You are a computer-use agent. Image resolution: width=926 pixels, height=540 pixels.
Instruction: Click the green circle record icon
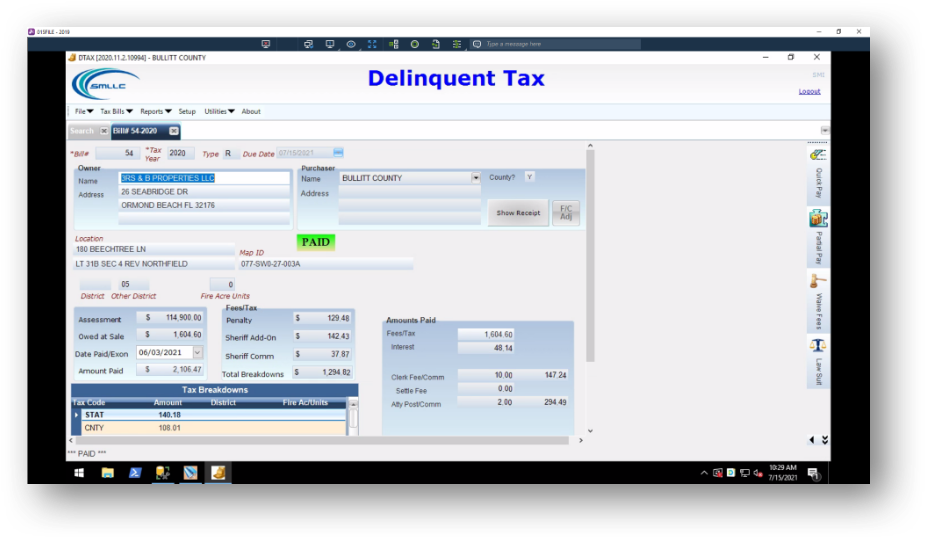415,44
